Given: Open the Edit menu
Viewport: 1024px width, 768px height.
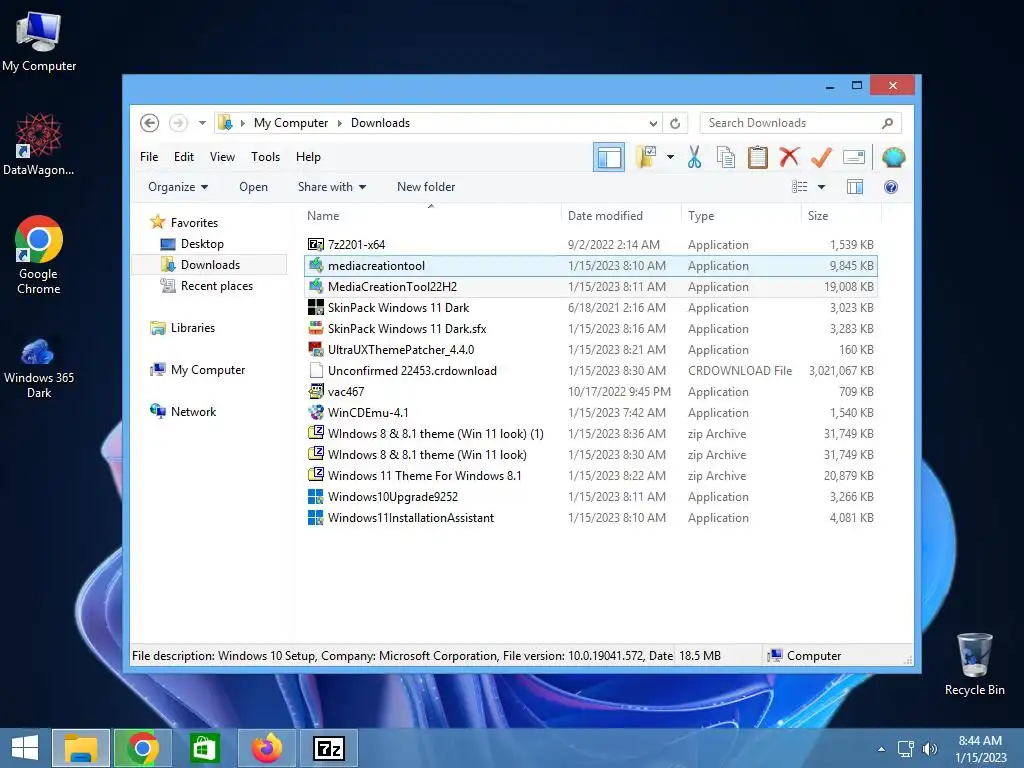Looking at the screenshot, I should pos(184,157).
